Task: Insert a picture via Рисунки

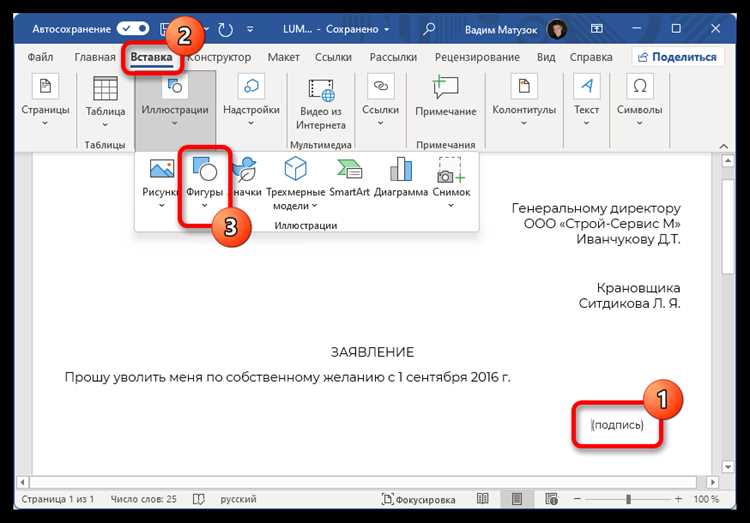Action: 161,183
